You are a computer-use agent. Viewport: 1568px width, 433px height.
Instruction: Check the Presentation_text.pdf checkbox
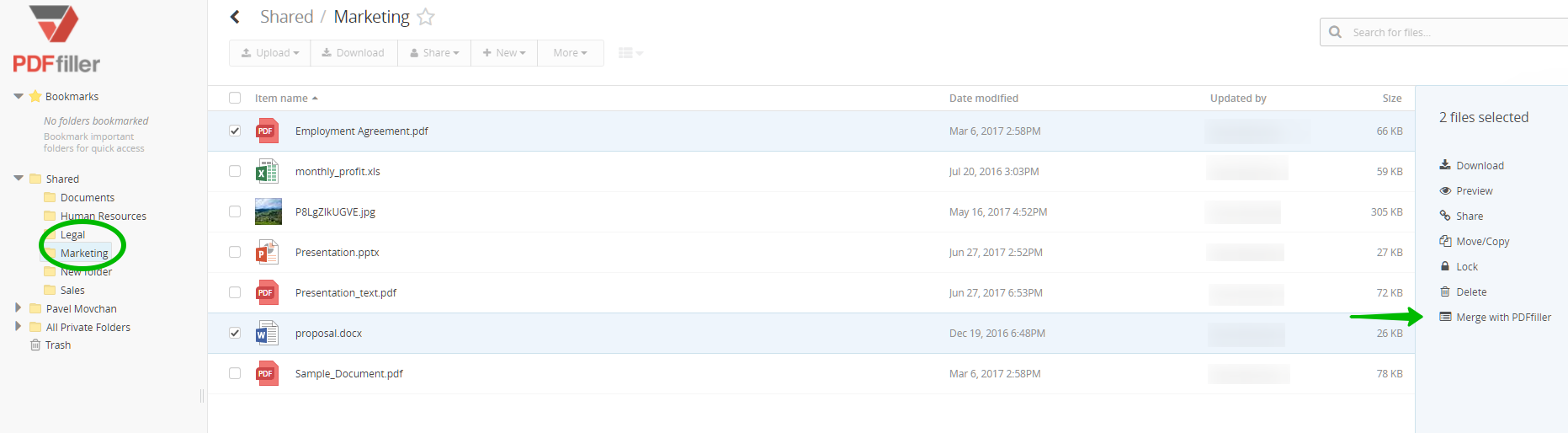pos(235,292)
